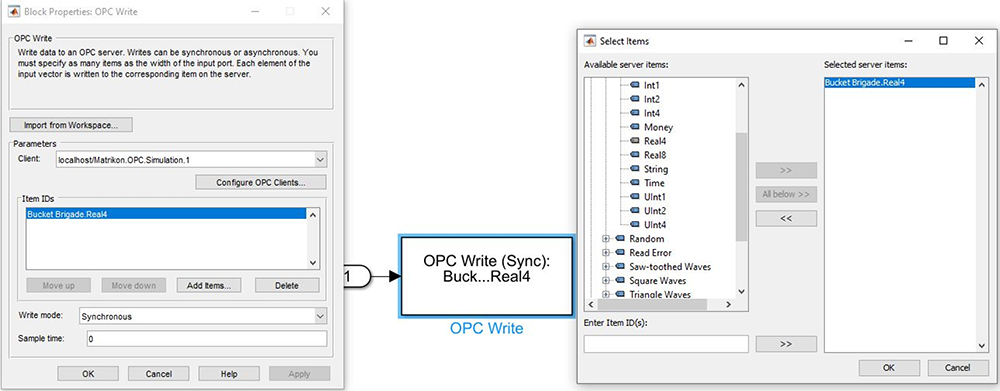This screenshot has width=1000, height=391.
Task: Click the Saw-toothed Waves group icon
Action: 620,267
